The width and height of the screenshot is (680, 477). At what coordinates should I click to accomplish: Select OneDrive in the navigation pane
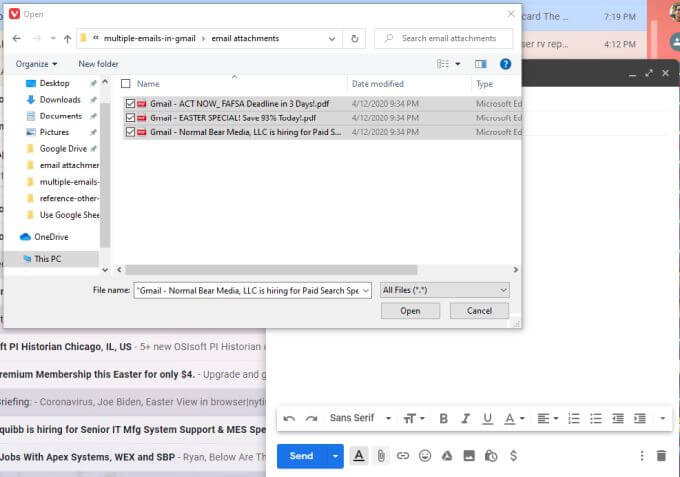pos(44,237)
